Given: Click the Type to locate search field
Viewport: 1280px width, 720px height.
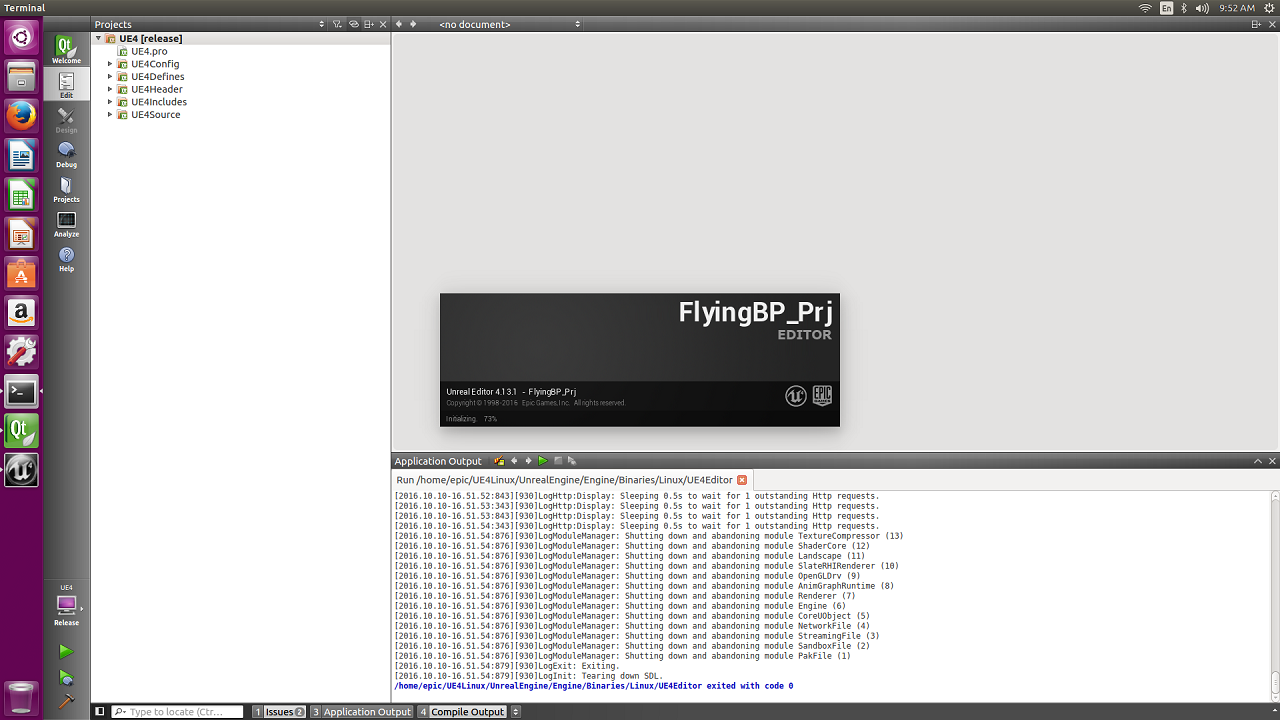Looking at the screenshot, I should click(x=177, y=712).
